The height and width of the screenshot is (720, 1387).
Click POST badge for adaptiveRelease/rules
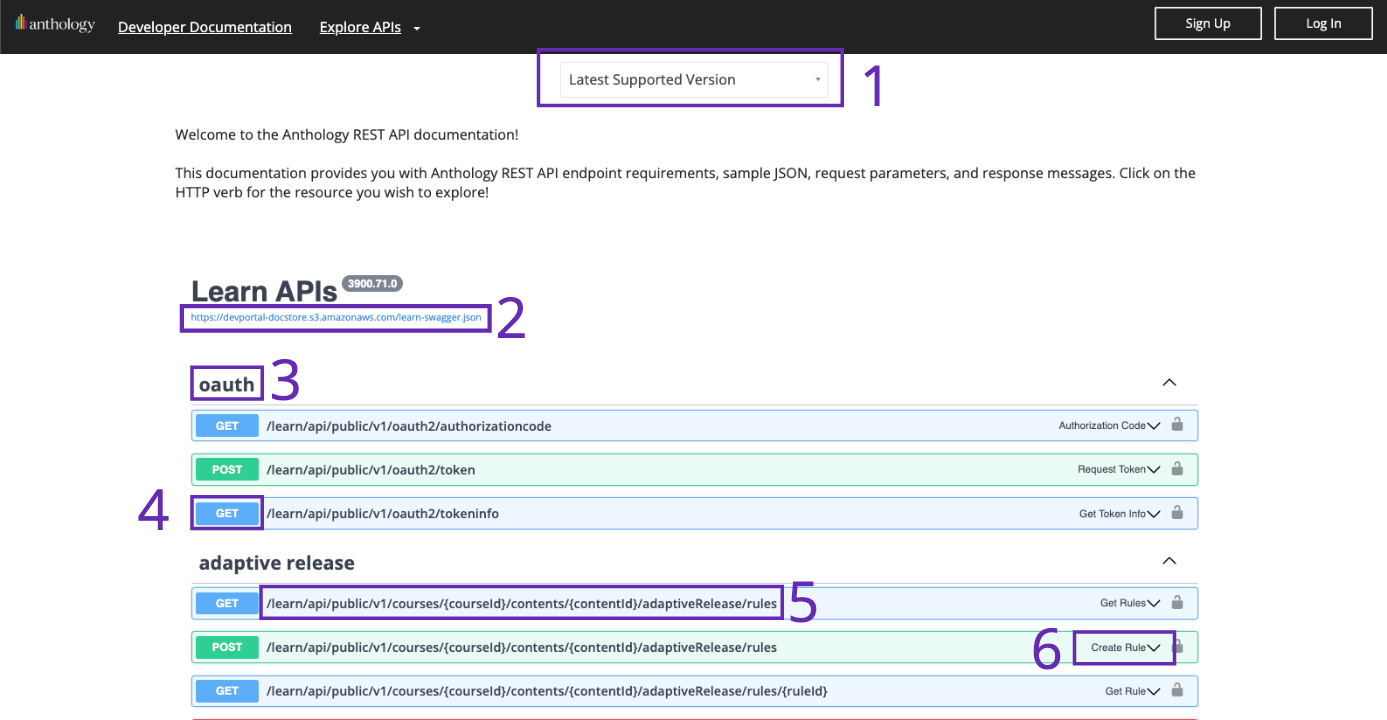pyautogui.click(x=227, y=648)
